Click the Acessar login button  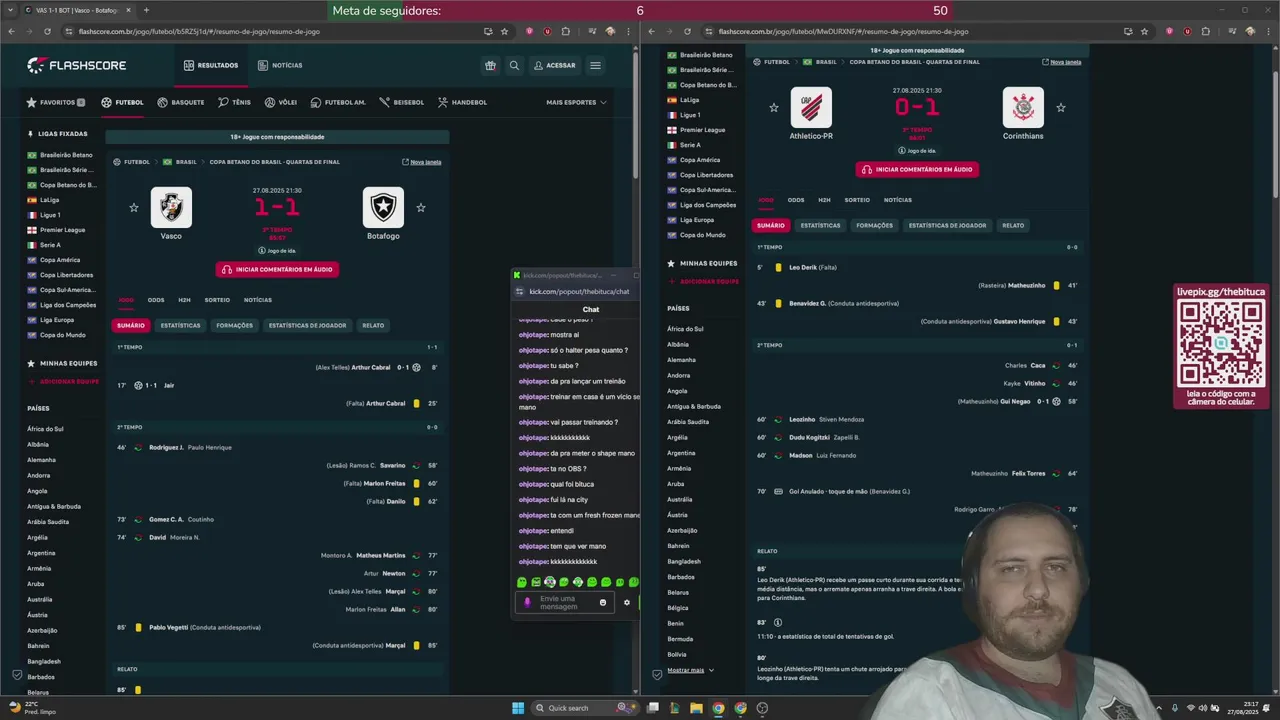click(x=555, y=66)
